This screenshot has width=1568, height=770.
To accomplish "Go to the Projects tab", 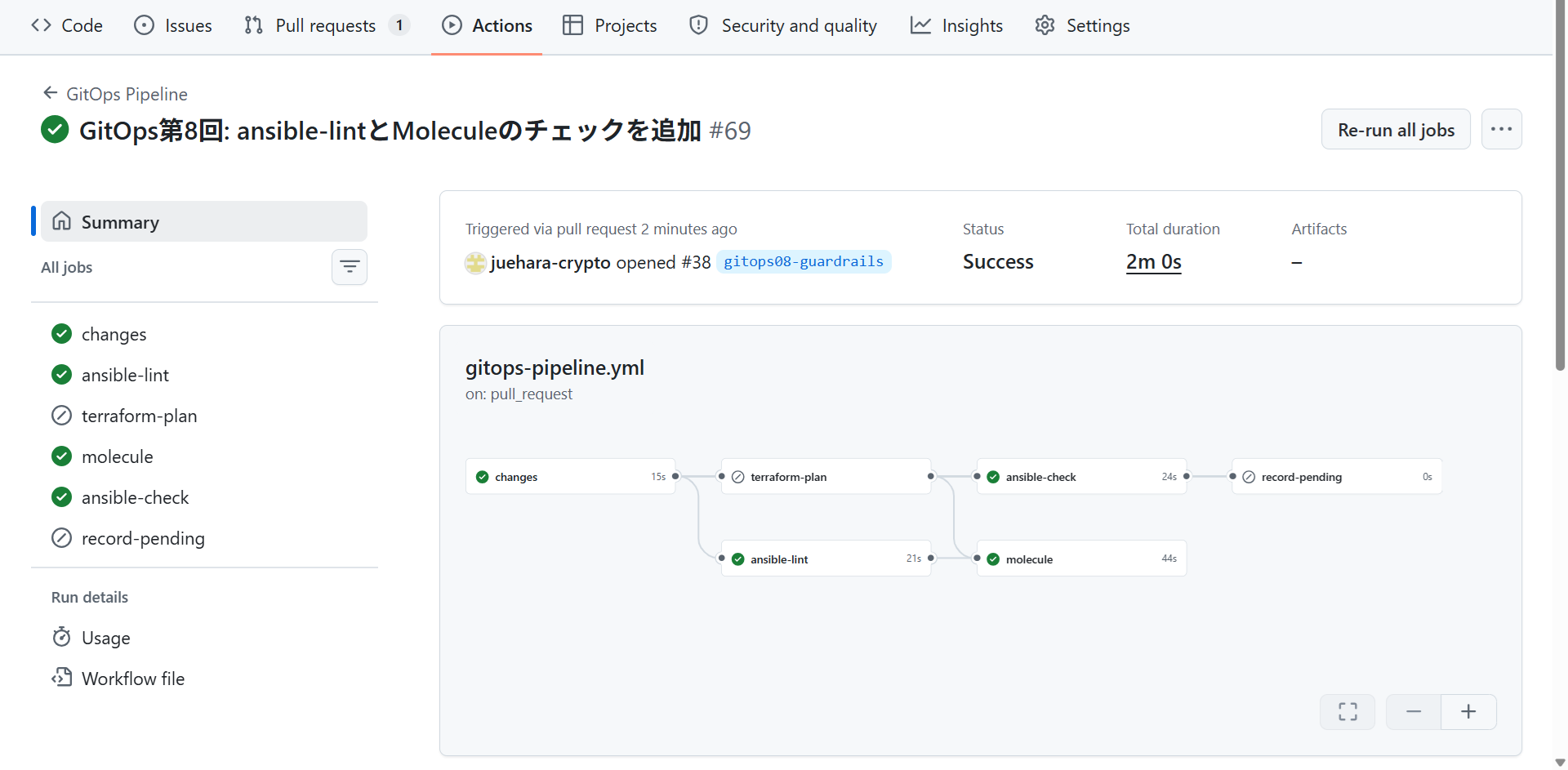I will (x=609, y=25).
